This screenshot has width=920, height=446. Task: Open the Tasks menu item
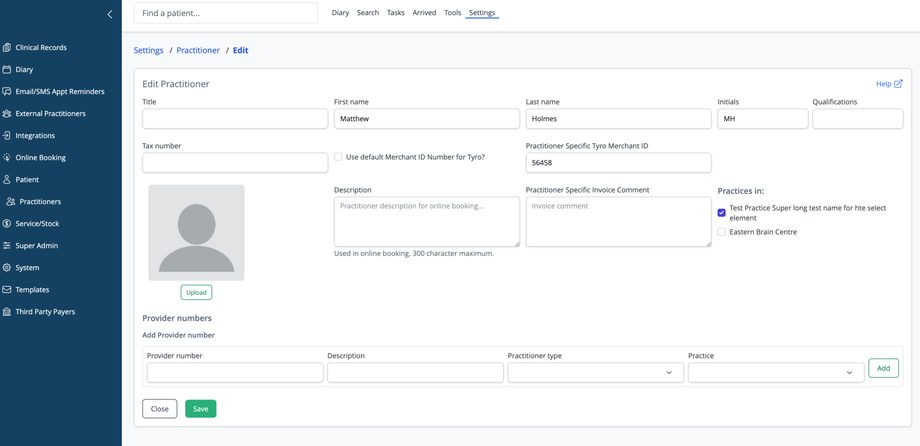pyautogui.click(x=396, y=13)
